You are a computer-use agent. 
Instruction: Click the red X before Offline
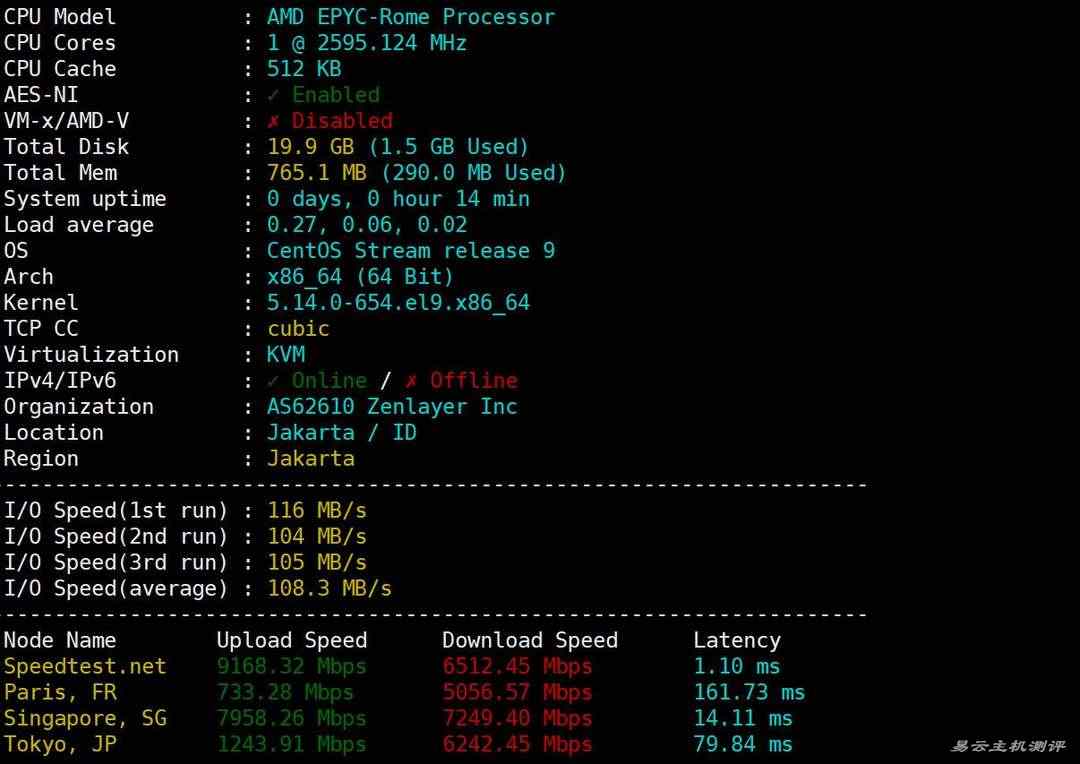412,381
